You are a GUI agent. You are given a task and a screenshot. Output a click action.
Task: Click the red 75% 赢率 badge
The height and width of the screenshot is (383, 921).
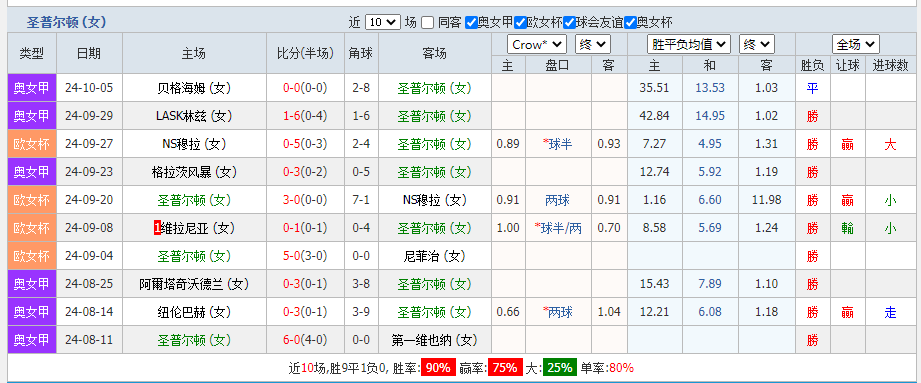click(x=506, y=368)
